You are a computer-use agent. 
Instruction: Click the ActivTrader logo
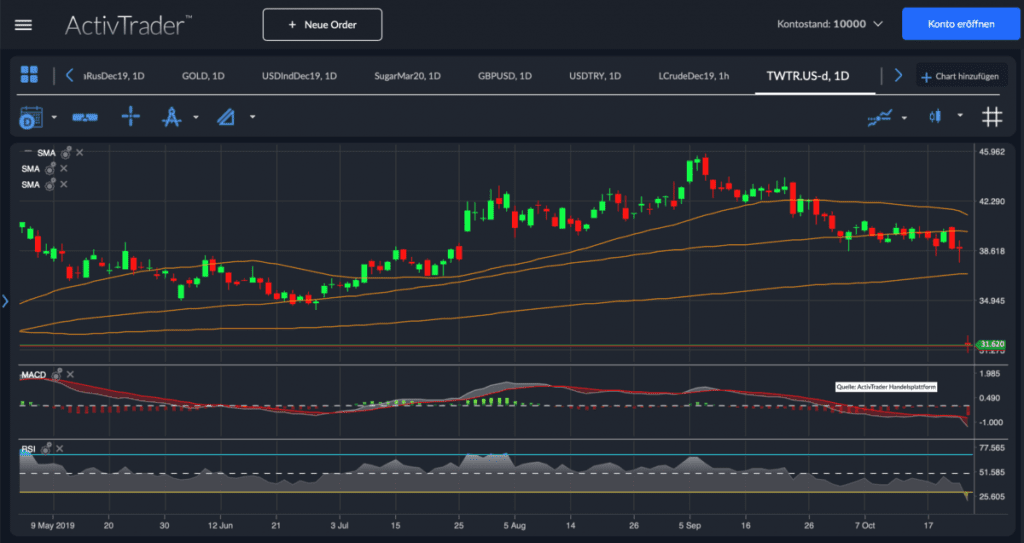pos(128,25)
